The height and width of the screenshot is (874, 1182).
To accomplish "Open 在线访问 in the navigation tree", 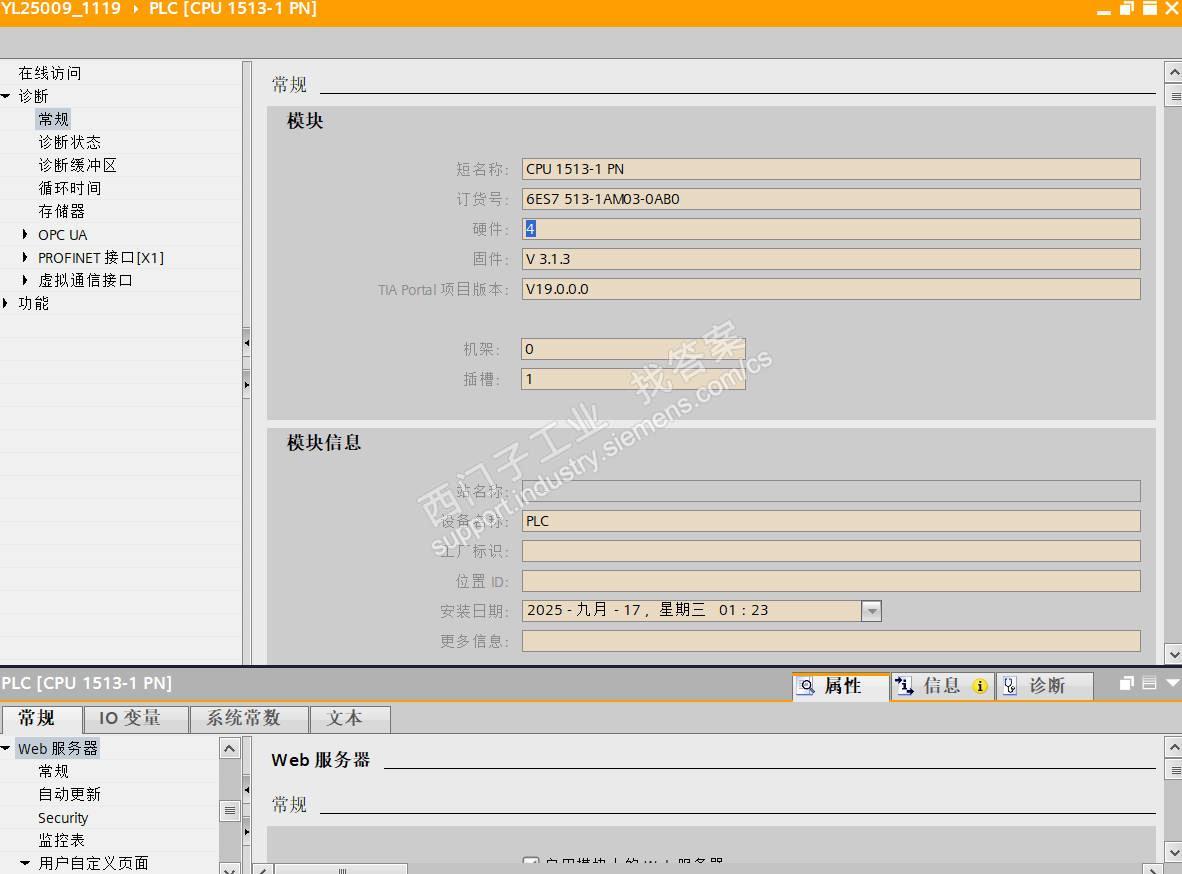I will click(50, 73).
